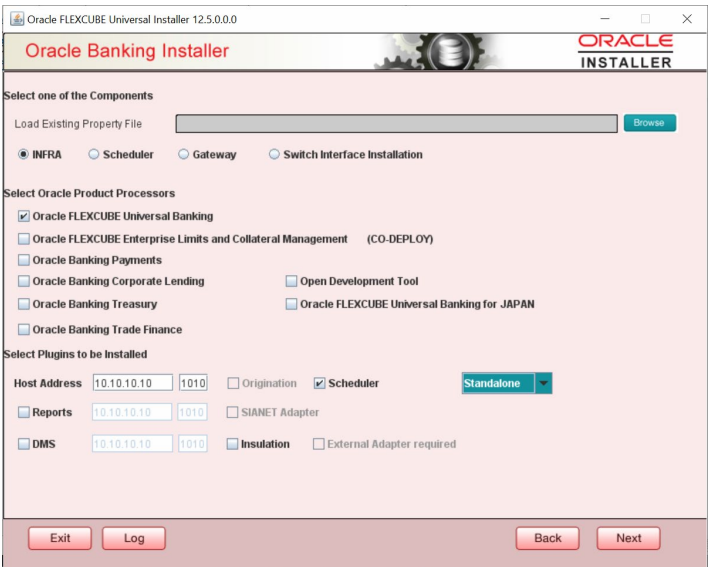
Task: Check Oracle Banking Trade Finance
Action: pos(24,329)
